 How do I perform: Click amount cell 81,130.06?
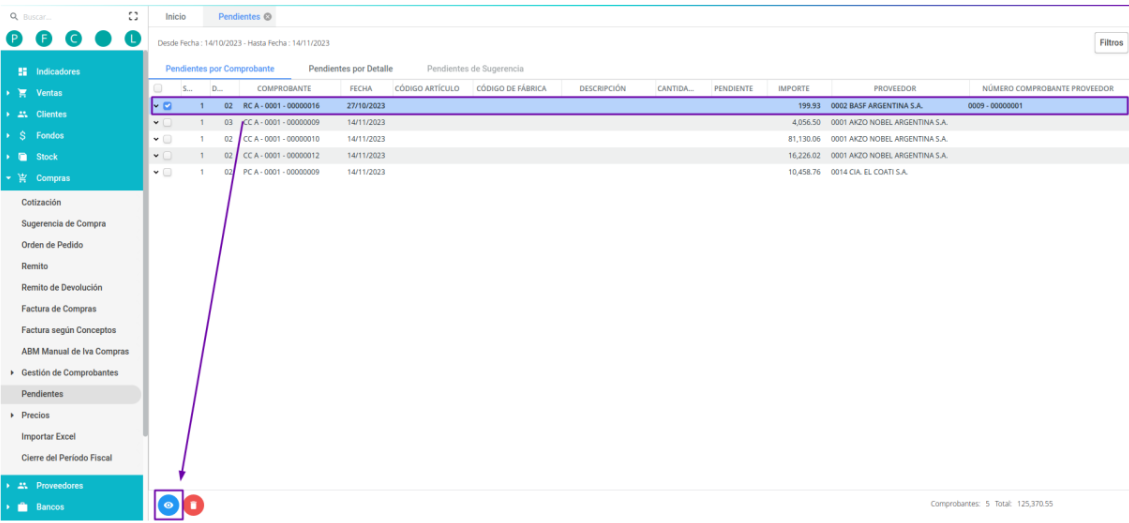[x=804, y=139]
